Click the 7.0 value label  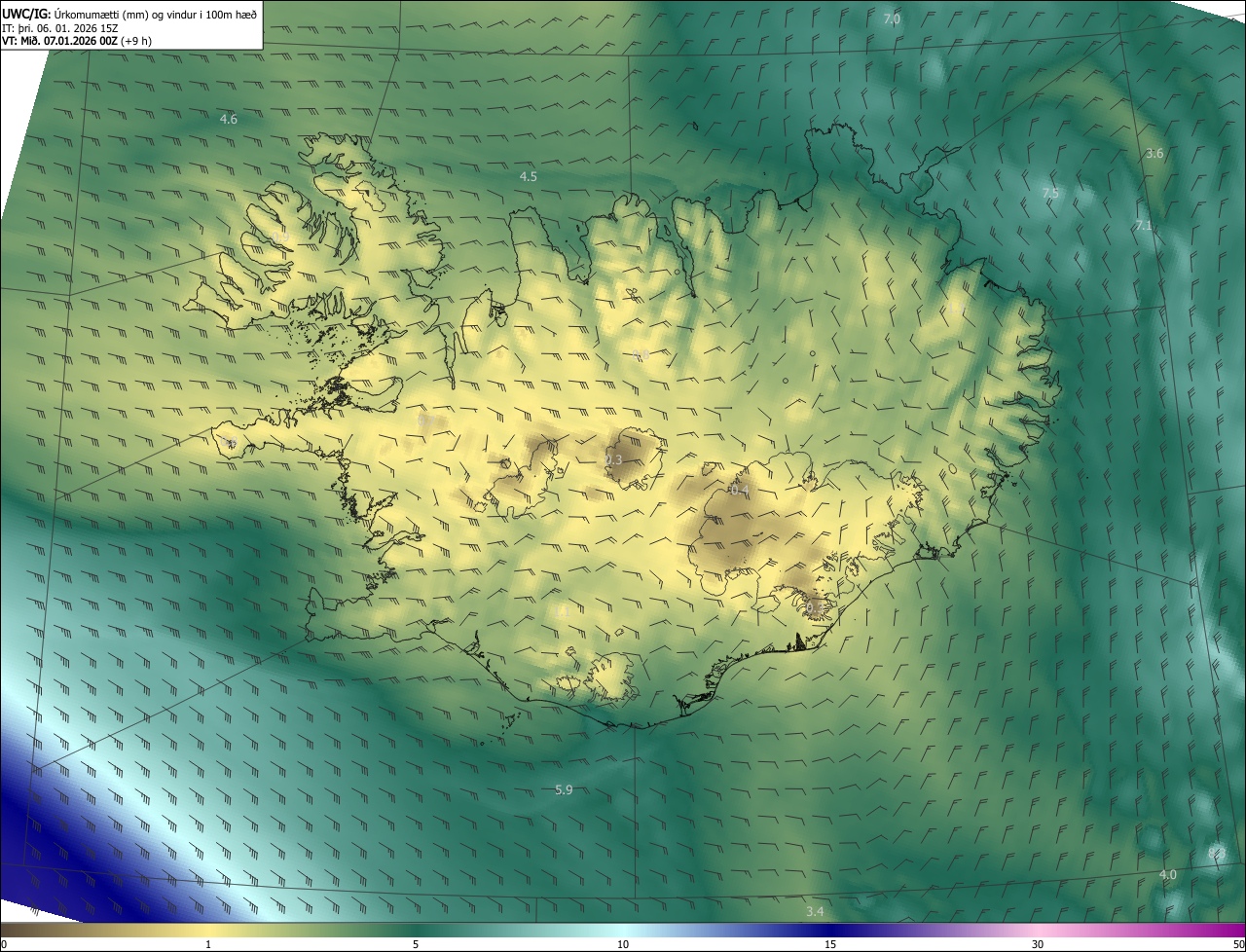(892, 19)
